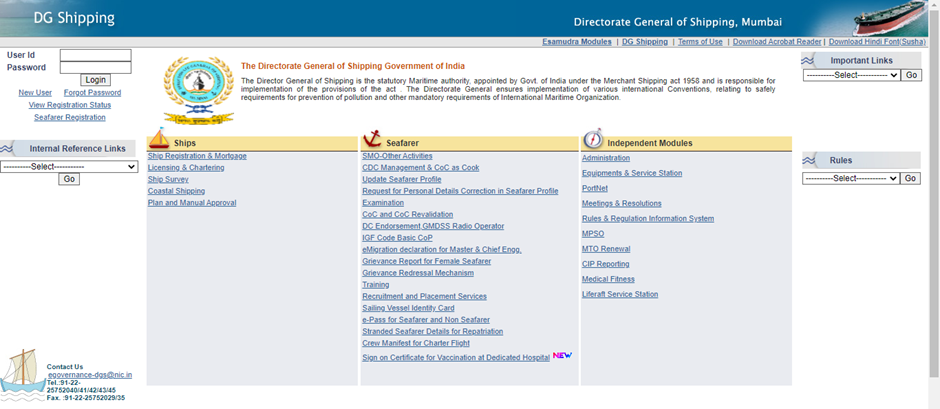Screen dimensions: 940x409
Task: Open Licensing & Chartering link
Action: coord(186,168)
